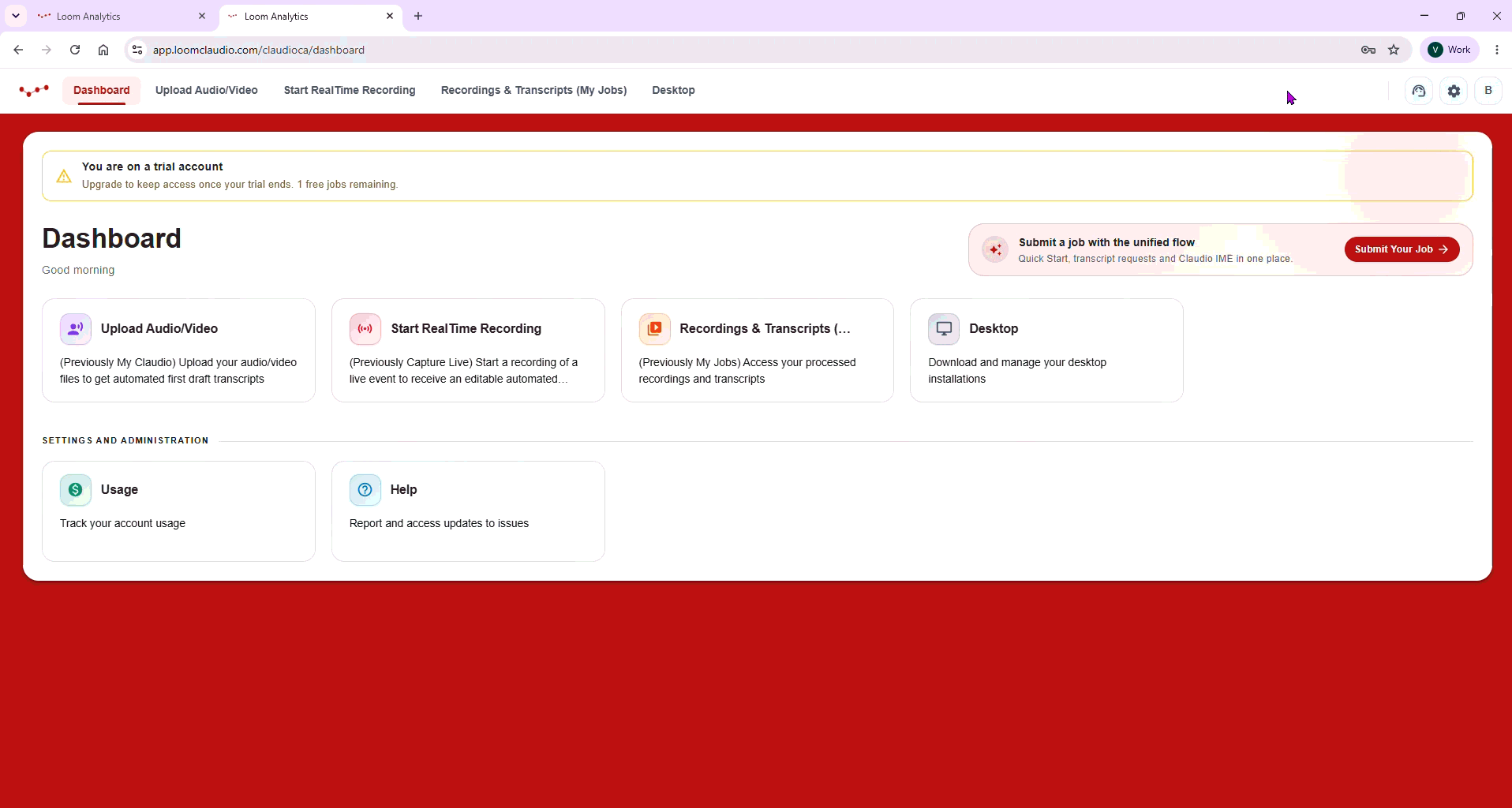This screenshot has width=1512, height=808.
Task: Click the 'SETTINGS AND ADMINISTRATION' section label
Action: pyautogui.click(x=125, y=440)
